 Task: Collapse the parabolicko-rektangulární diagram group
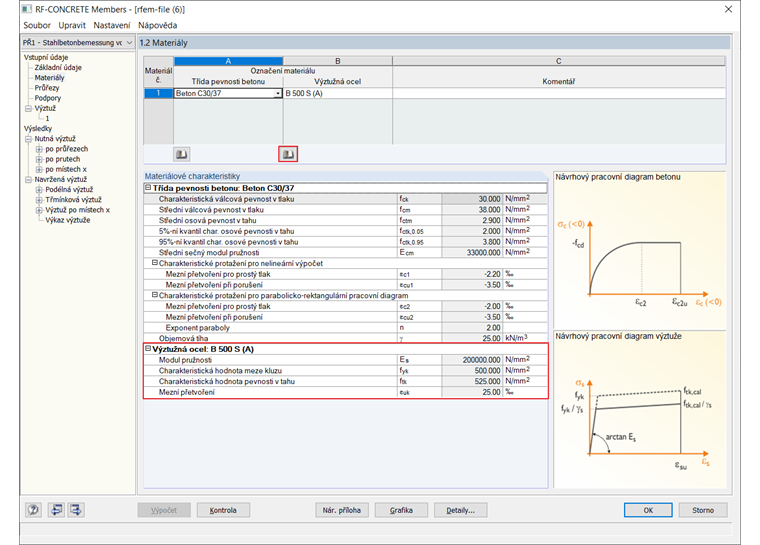155,295
